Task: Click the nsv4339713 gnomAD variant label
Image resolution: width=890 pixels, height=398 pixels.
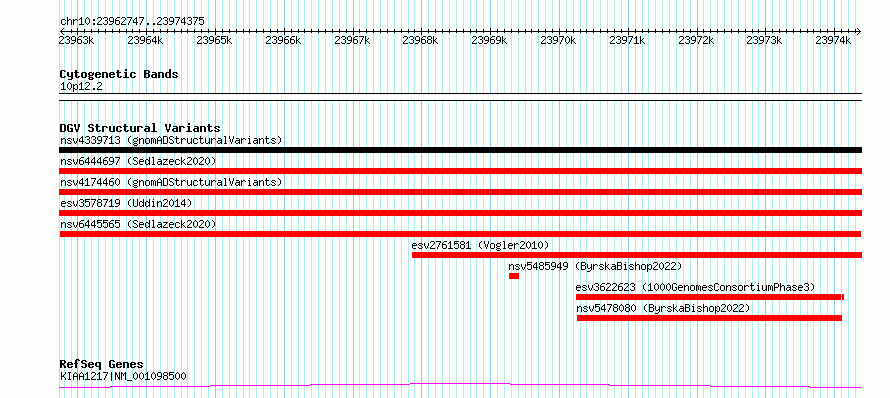Action: coord(171,140)
